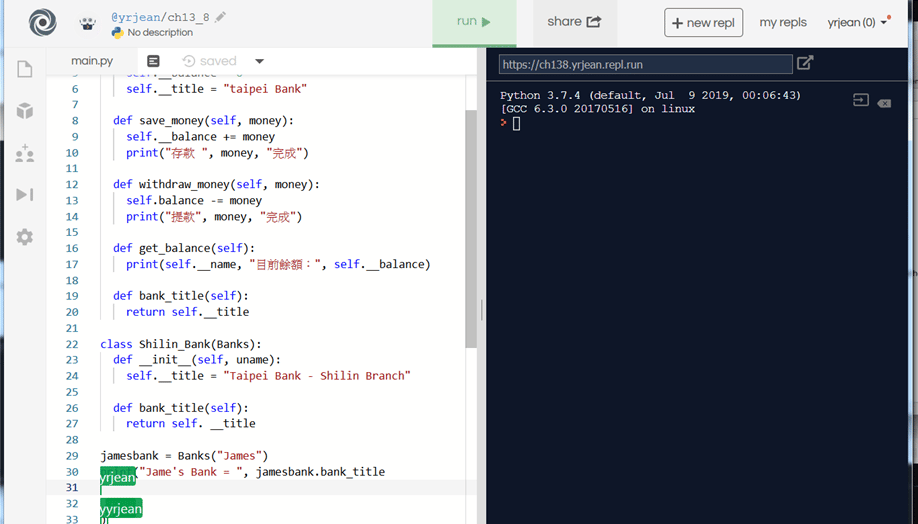Click line number 29 in gutter

point(71,455)
